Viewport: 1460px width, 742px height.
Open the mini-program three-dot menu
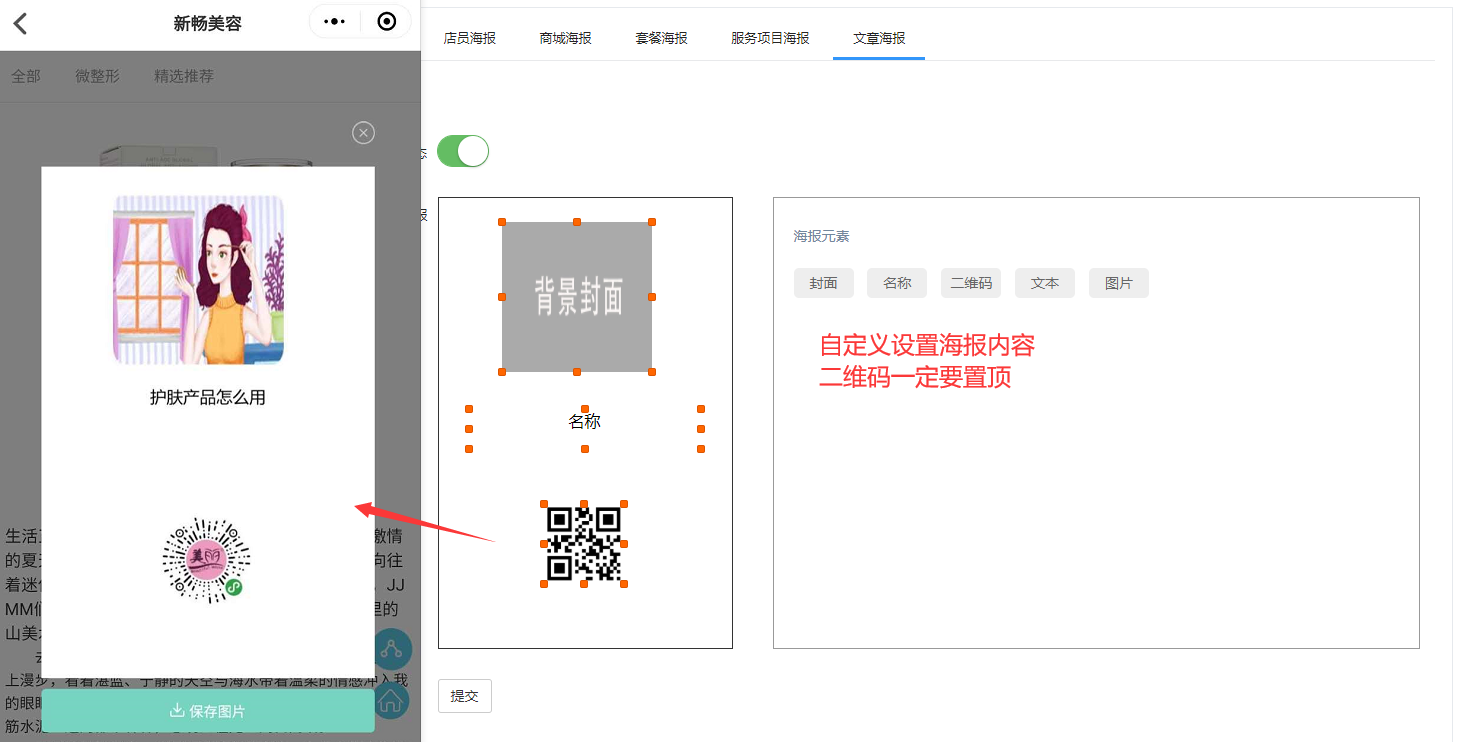[335, 22]
